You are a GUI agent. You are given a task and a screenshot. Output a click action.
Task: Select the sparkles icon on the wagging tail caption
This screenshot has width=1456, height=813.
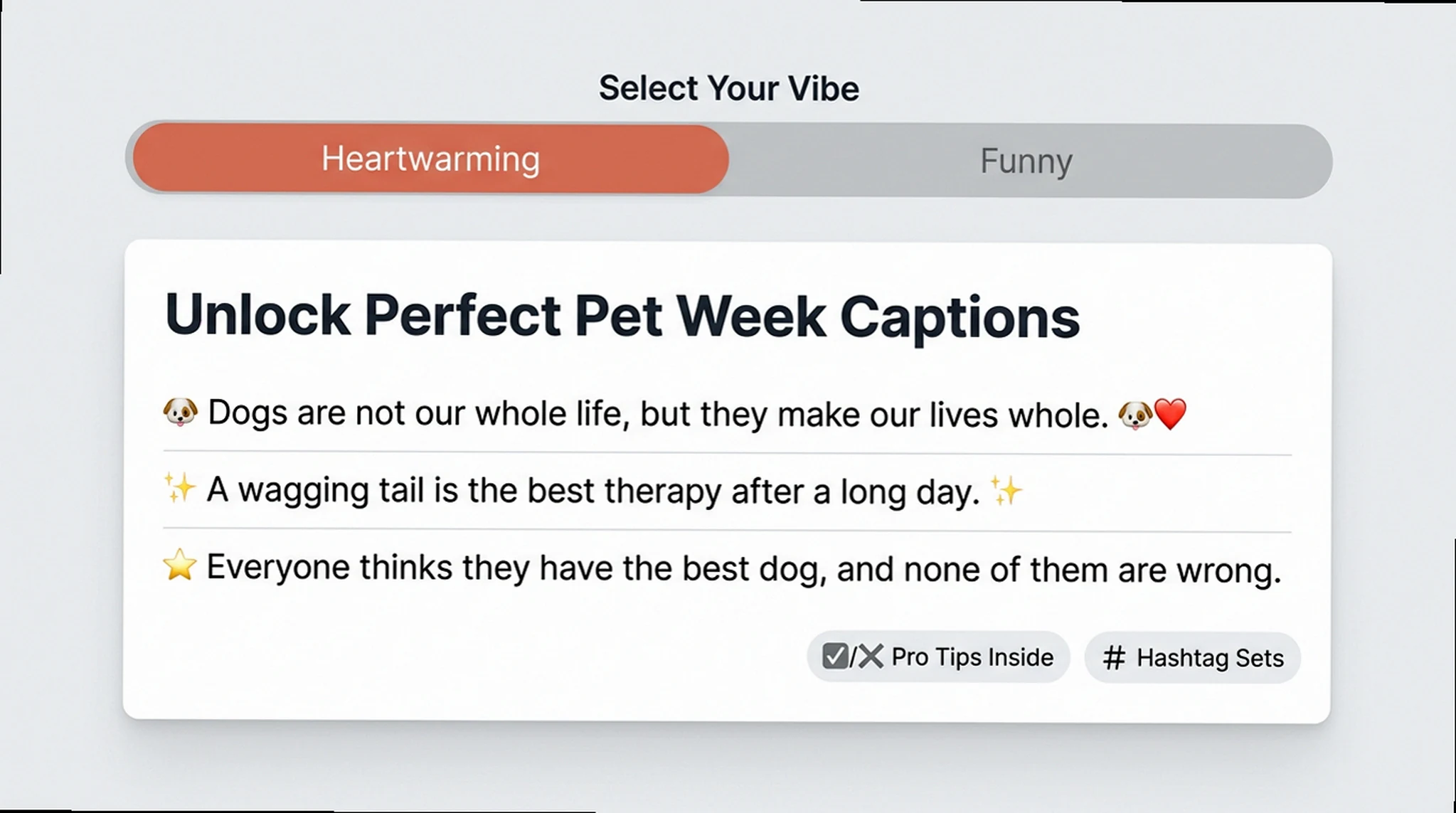pos(180,489)
